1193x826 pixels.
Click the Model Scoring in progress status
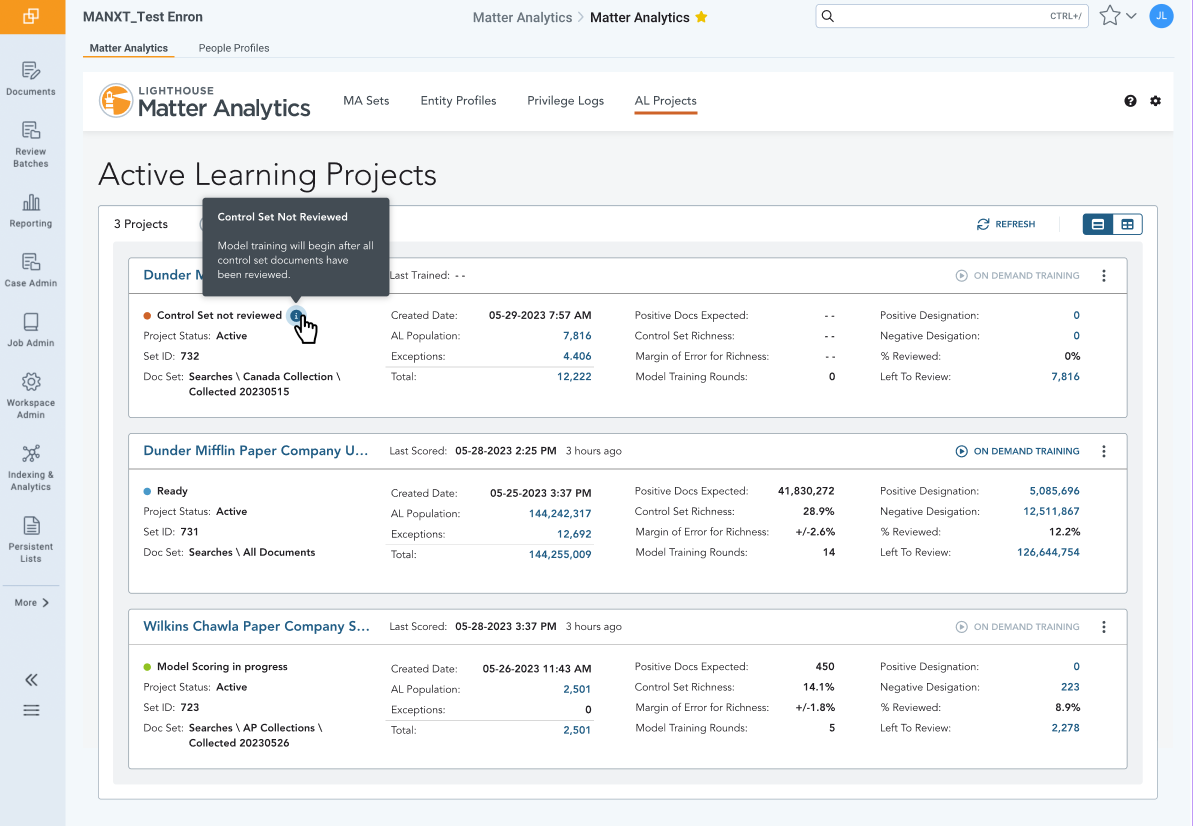click(x=222, y=666)
